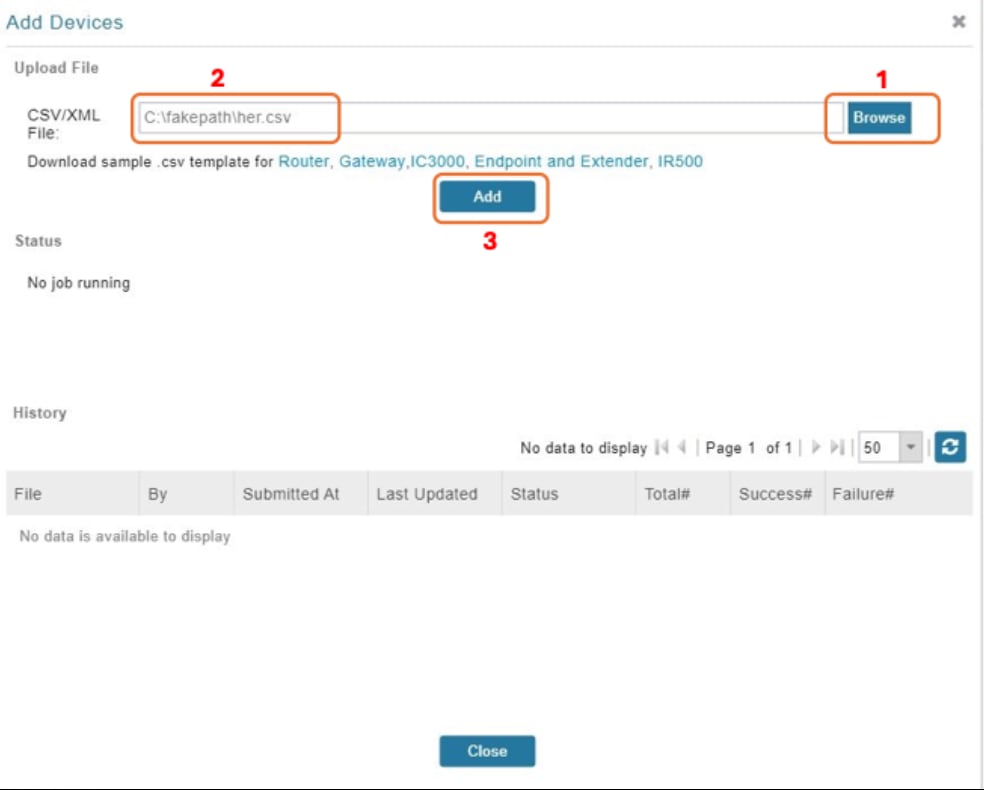Click the Close button at the bottom
This screenshot has height=790, width=984.
(x=487, y=751)
